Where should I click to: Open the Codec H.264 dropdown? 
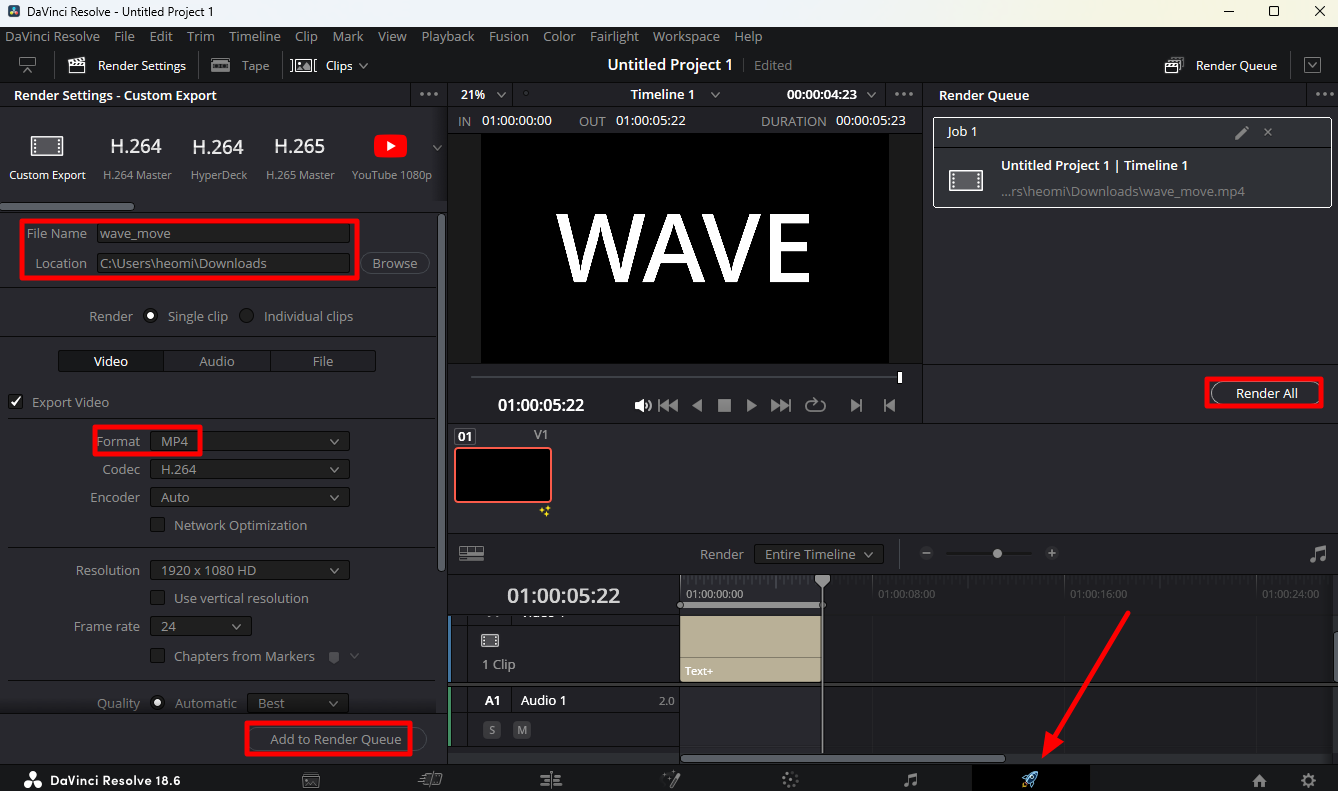pos(250,469)
